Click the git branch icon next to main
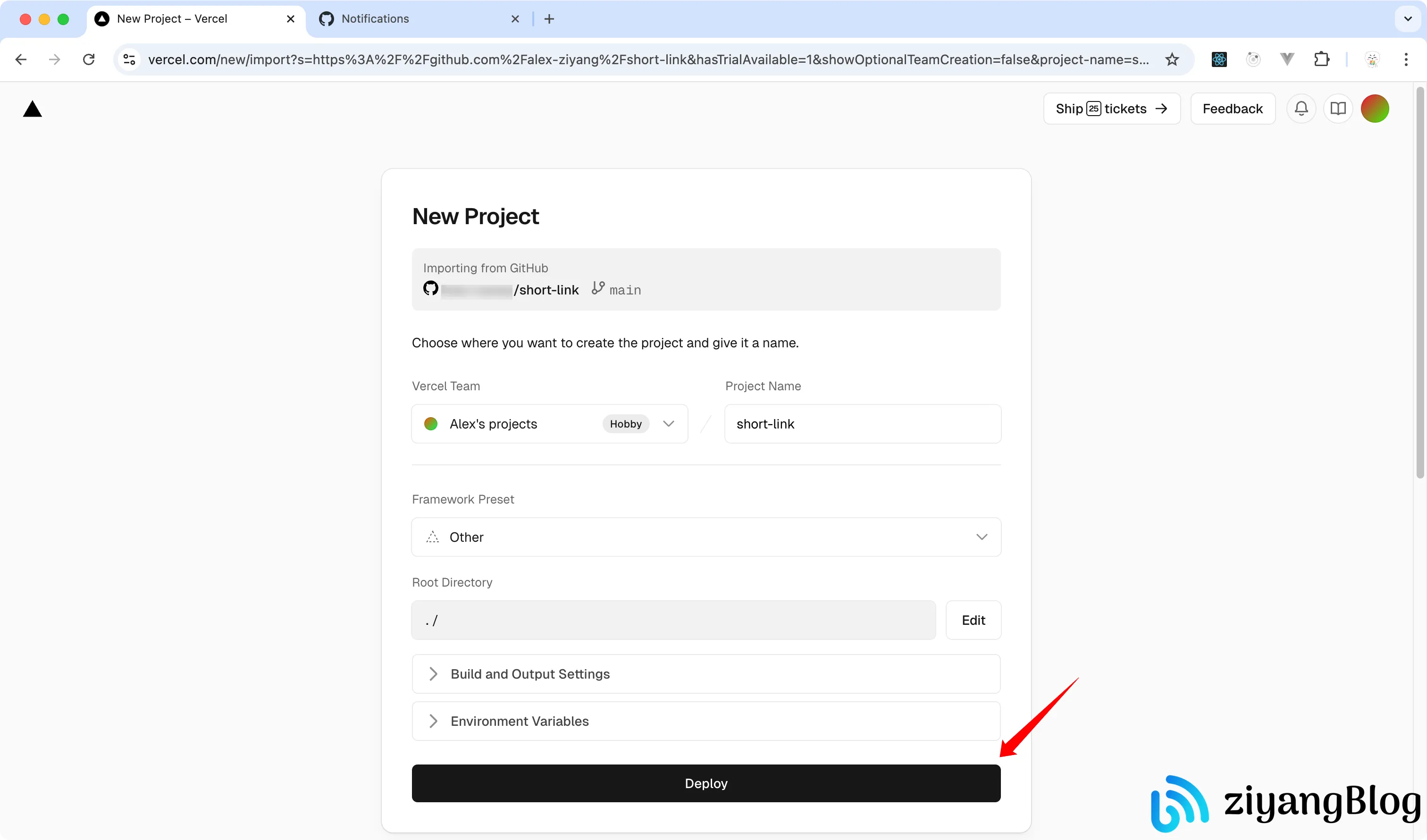 (598, 288)
